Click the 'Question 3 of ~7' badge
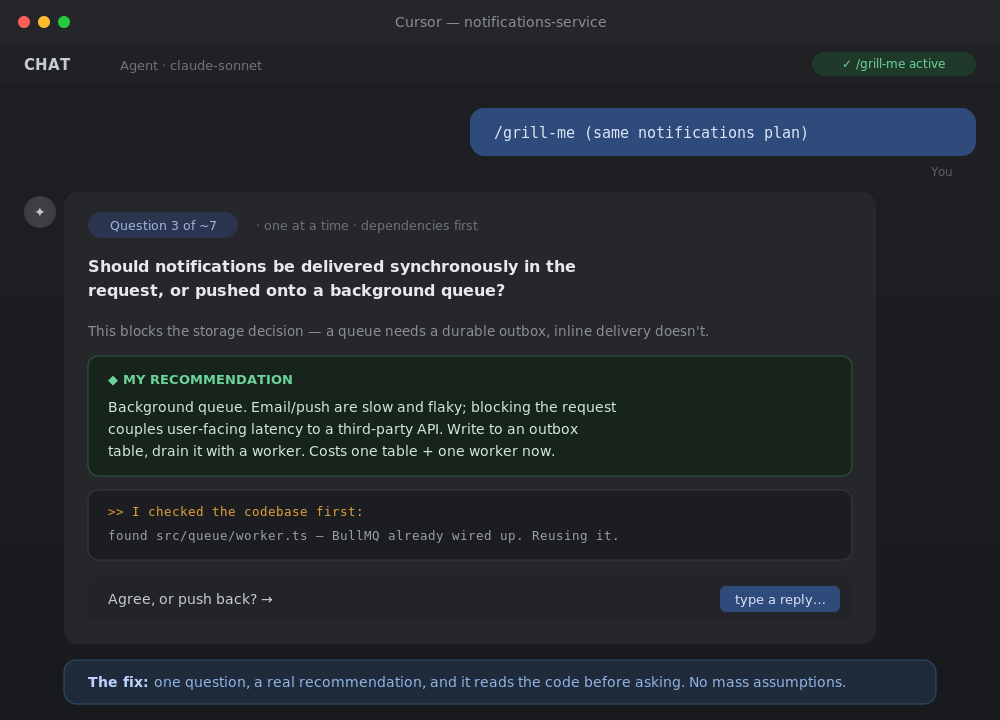 click(x=163, y=225)
